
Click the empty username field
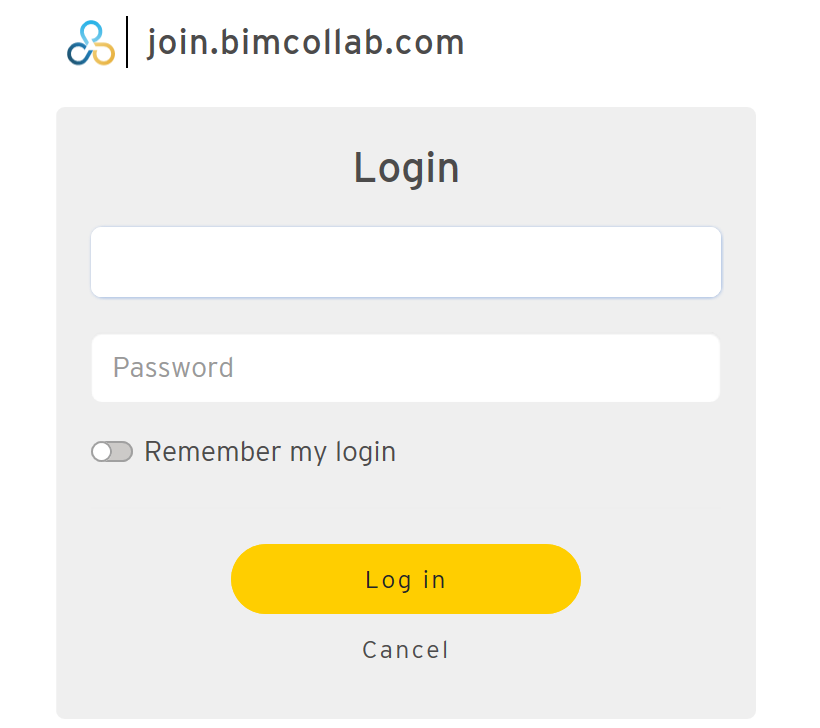point(405,262)
